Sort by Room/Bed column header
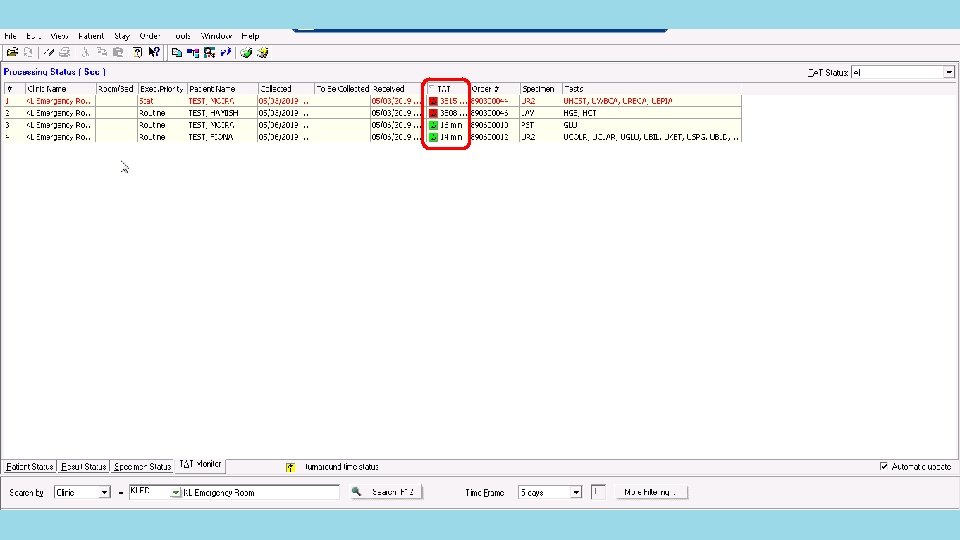This screenshot has width=960, height=540. [117, 89]
